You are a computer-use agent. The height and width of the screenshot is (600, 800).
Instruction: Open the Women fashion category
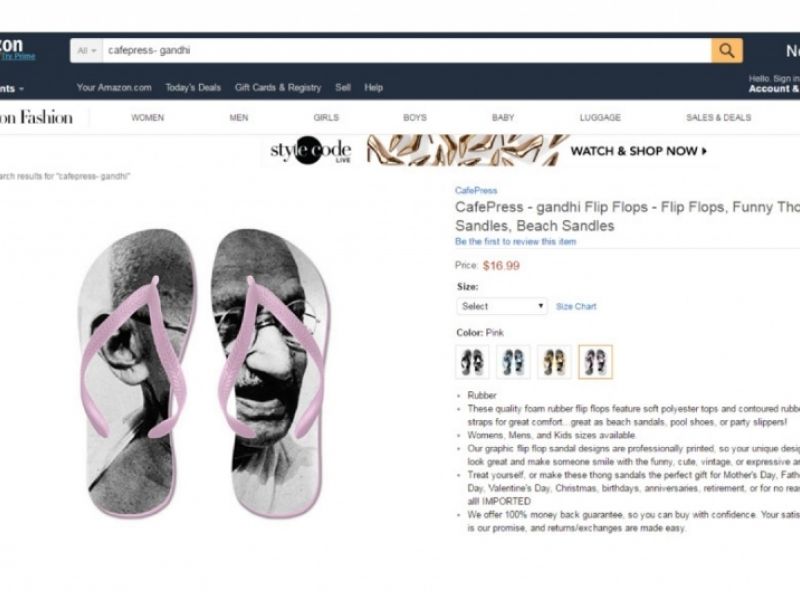(147, 117)
